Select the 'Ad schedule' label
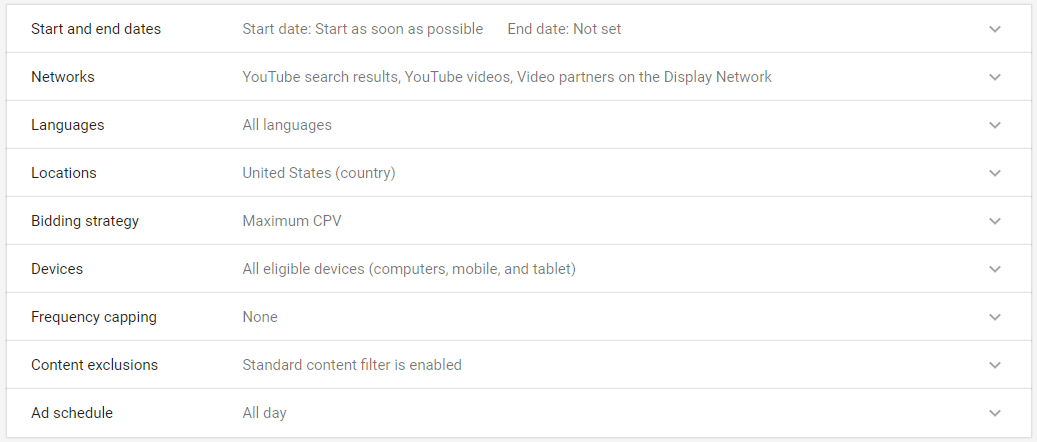1037x442 pixels. point(72,413)
